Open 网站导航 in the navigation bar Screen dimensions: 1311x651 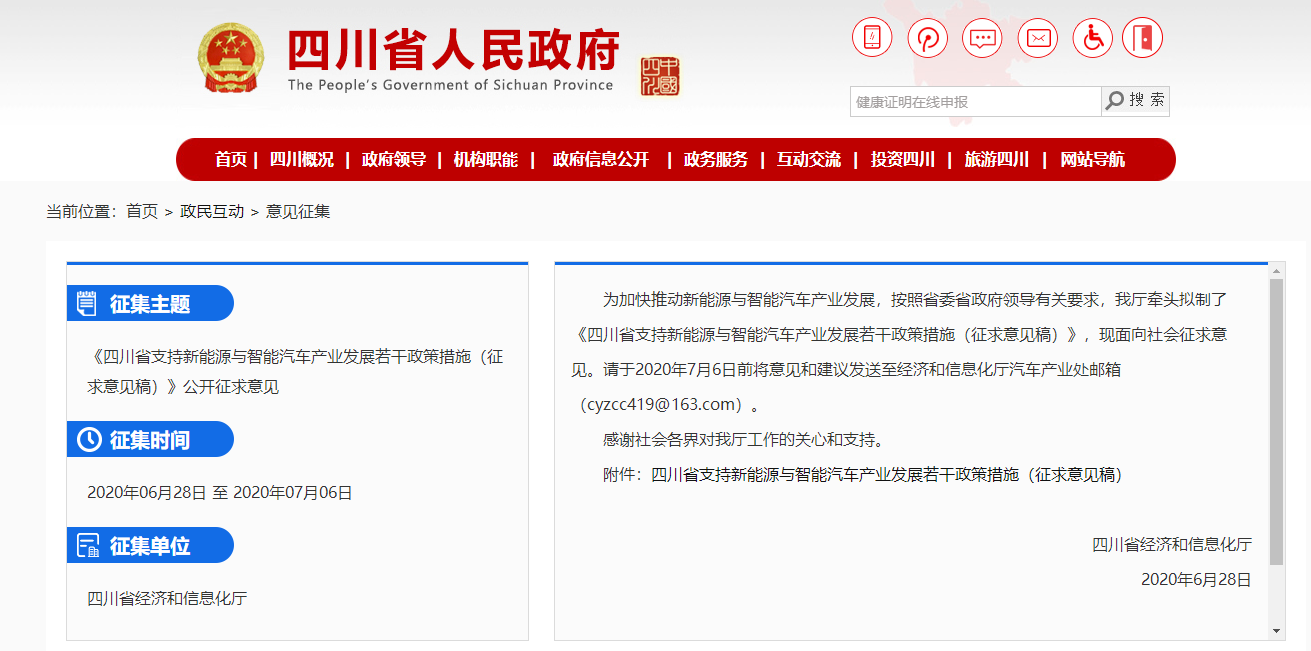[x=1092, y=160]
